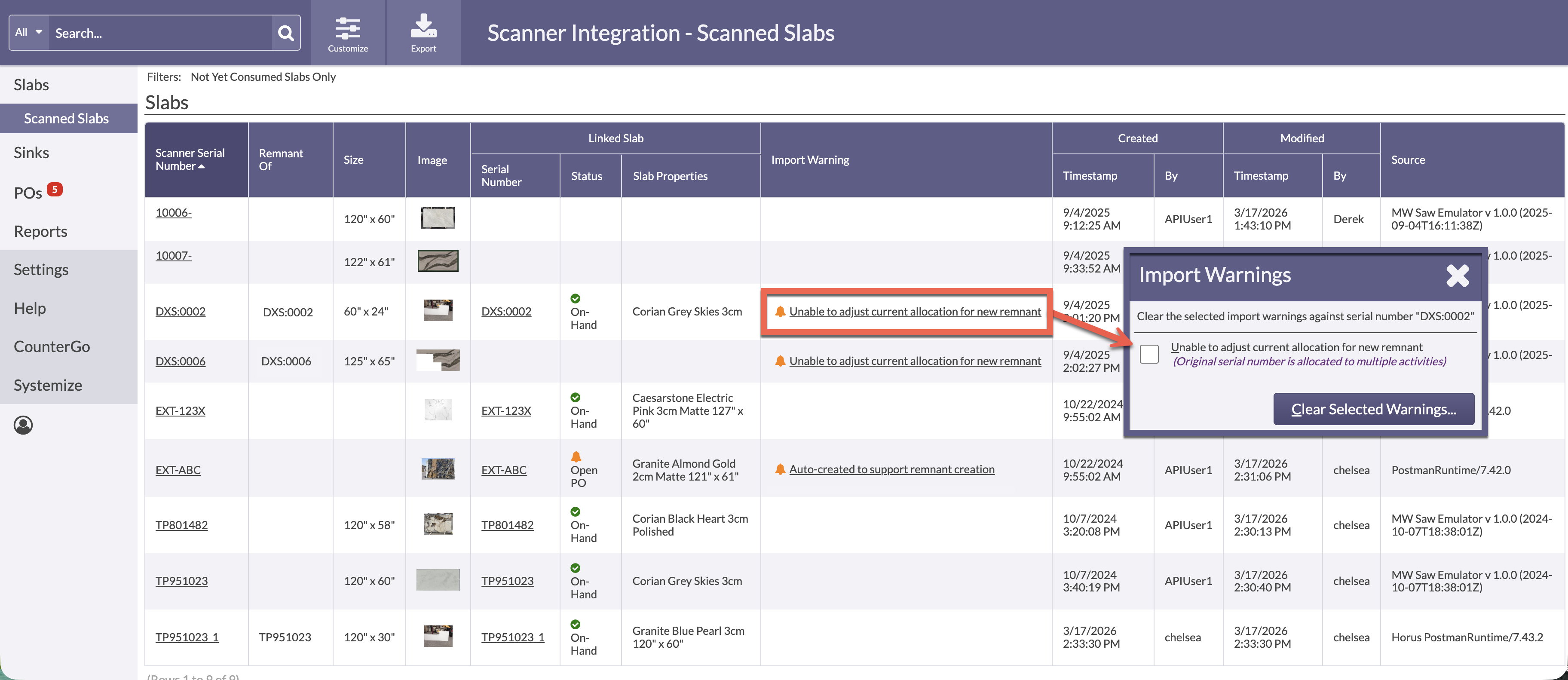Click the Open PO bell icon for EXT-ABC

(576, 456)
